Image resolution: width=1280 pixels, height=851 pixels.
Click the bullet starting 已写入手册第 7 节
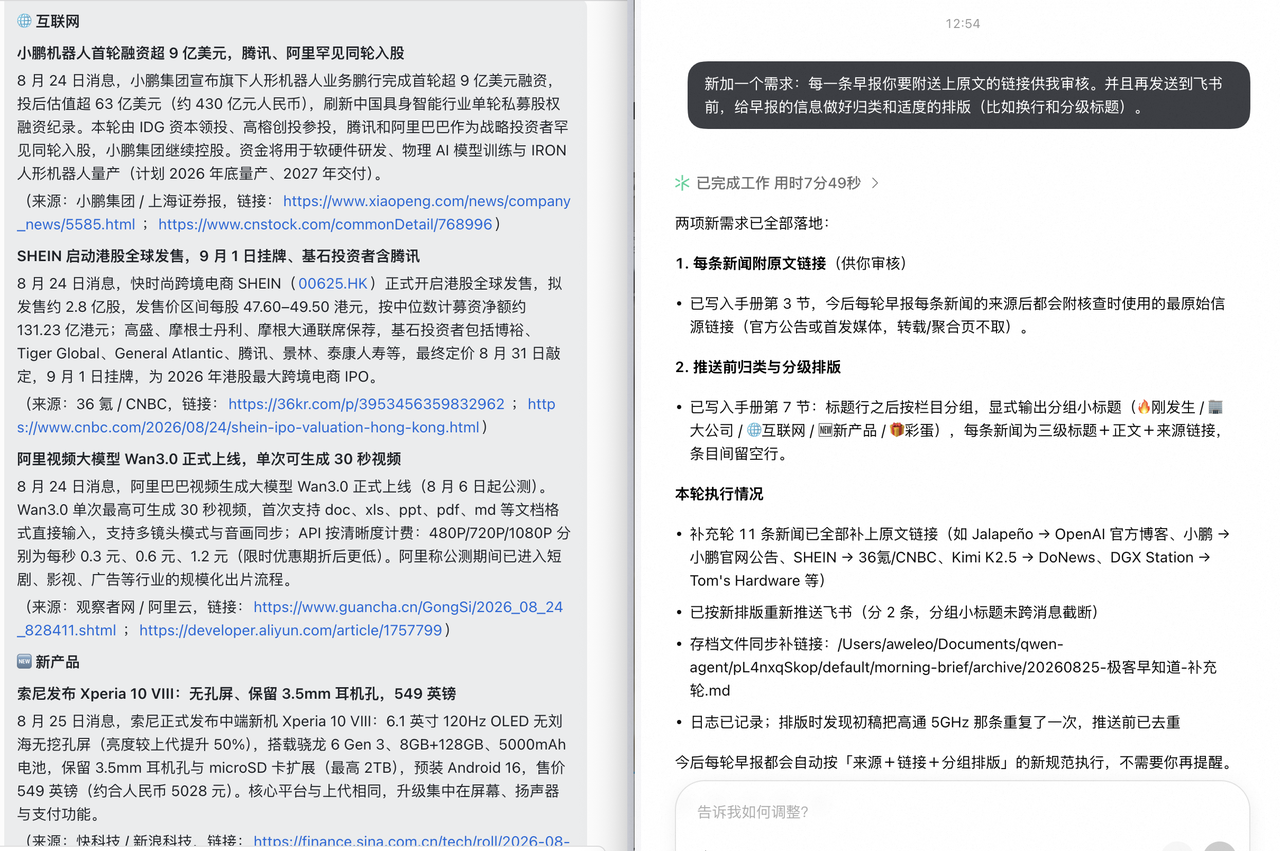pyautogui.click(x=957, y=430)
